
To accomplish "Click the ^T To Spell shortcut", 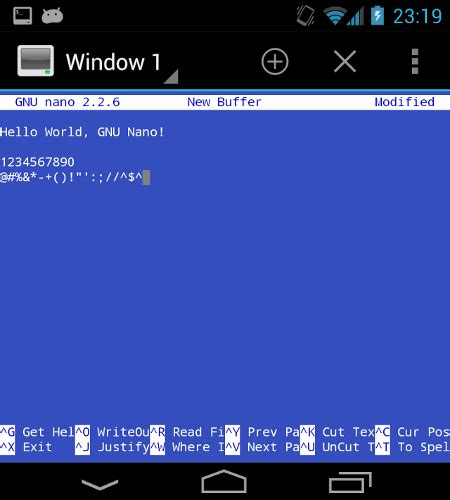I will pos(412,447).
